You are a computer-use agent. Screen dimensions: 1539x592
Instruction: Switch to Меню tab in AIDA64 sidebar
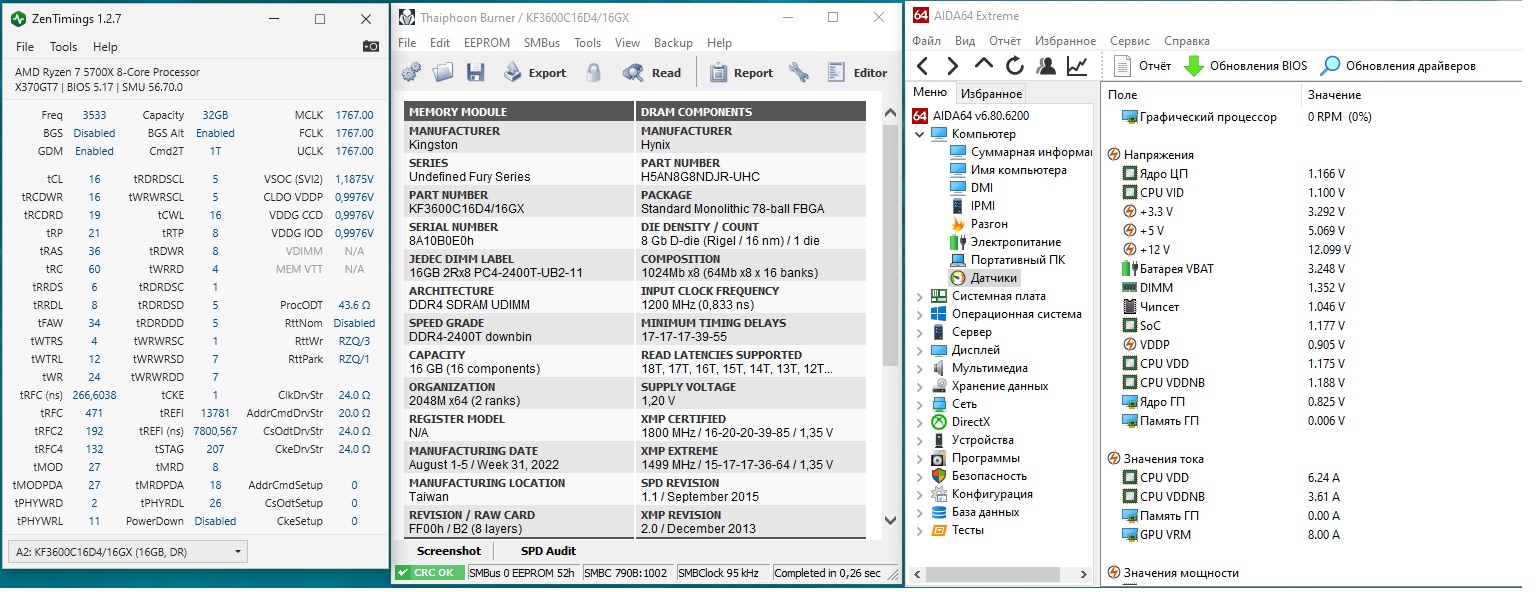930,92
